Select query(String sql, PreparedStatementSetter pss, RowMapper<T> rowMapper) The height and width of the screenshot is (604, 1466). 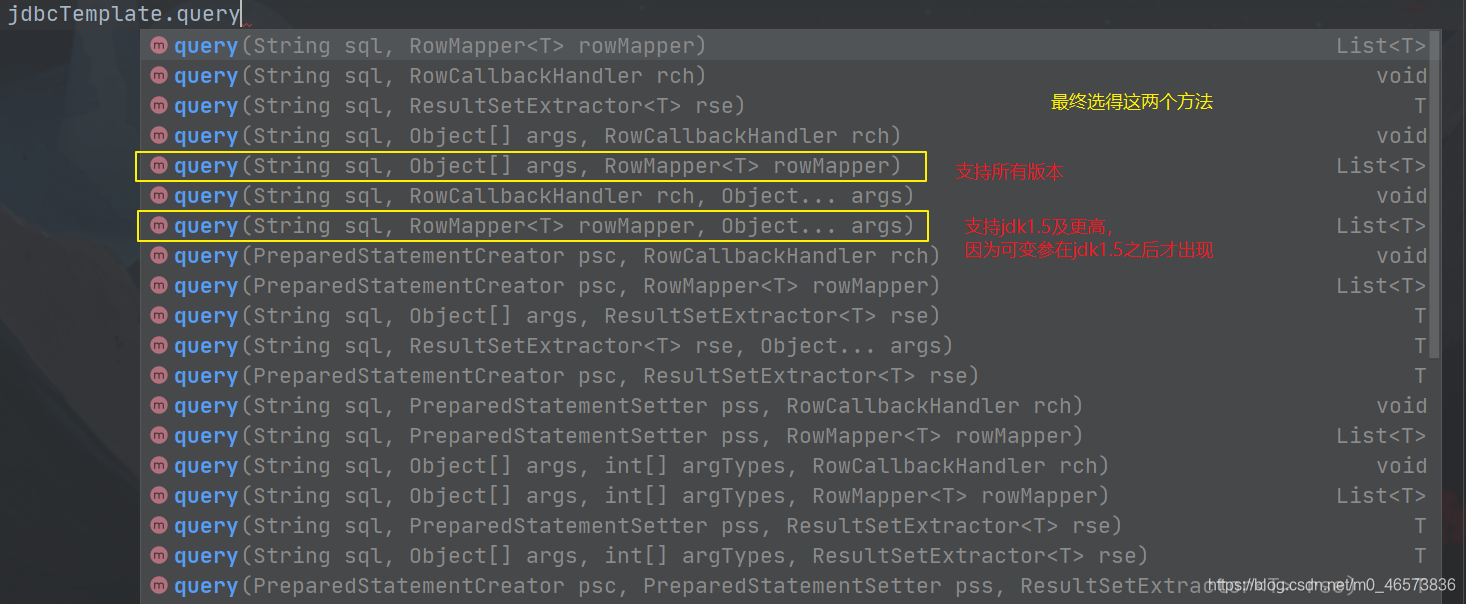(784, 436)
